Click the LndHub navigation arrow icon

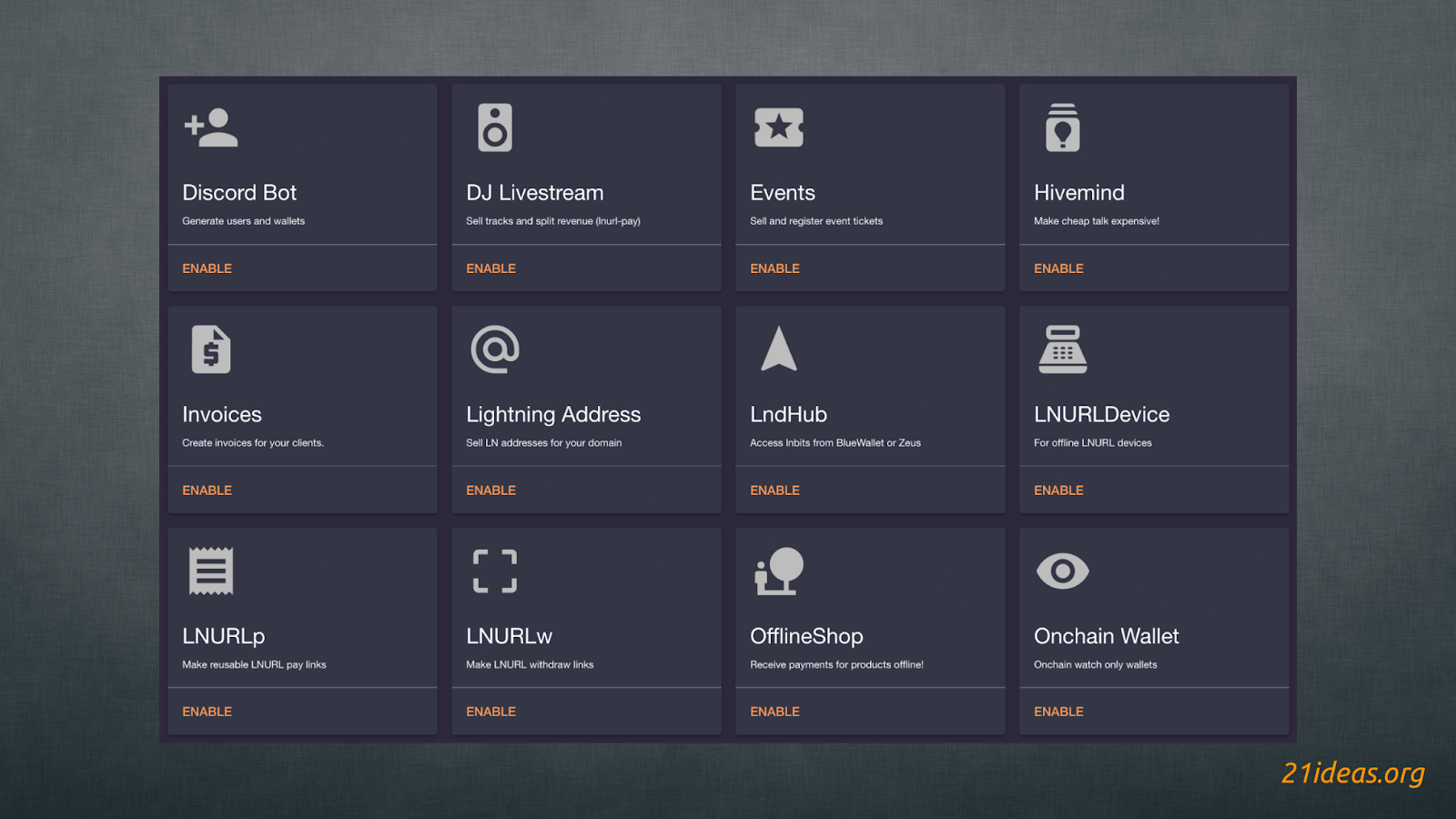pyautogui.click(x=779, y=349)
